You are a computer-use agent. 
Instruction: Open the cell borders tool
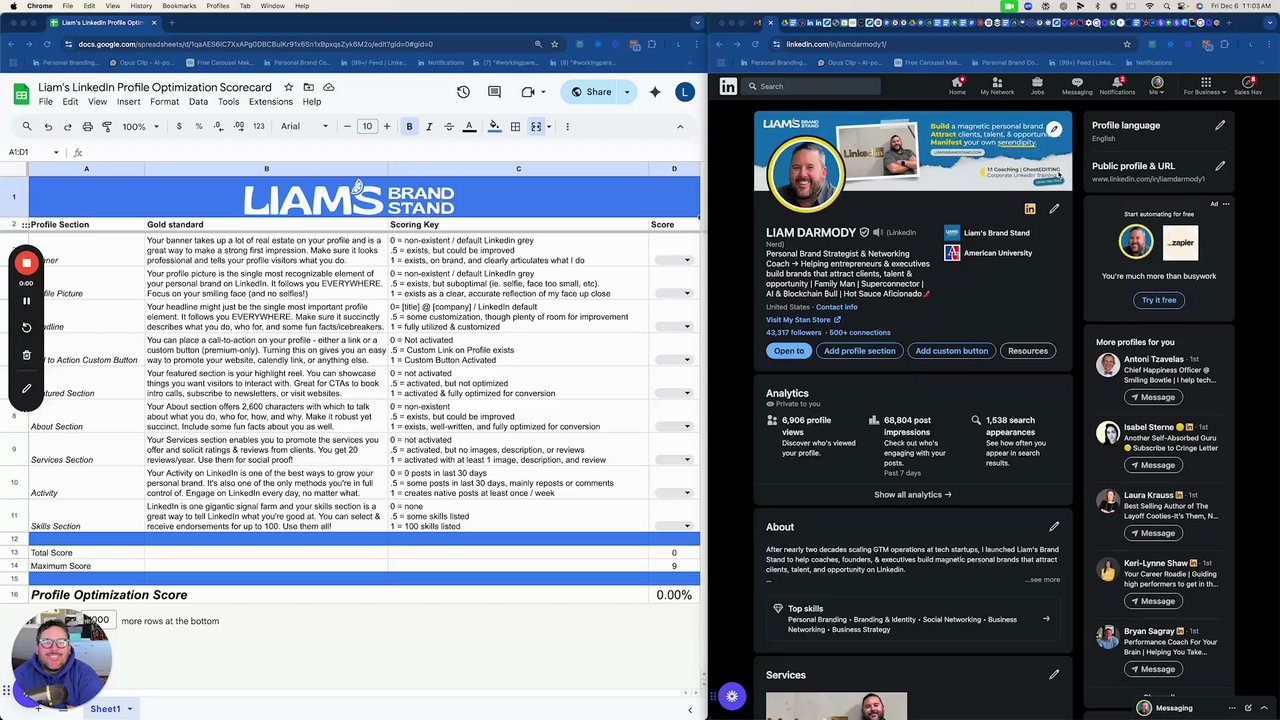pyautogui.click(x=515, y=127)
